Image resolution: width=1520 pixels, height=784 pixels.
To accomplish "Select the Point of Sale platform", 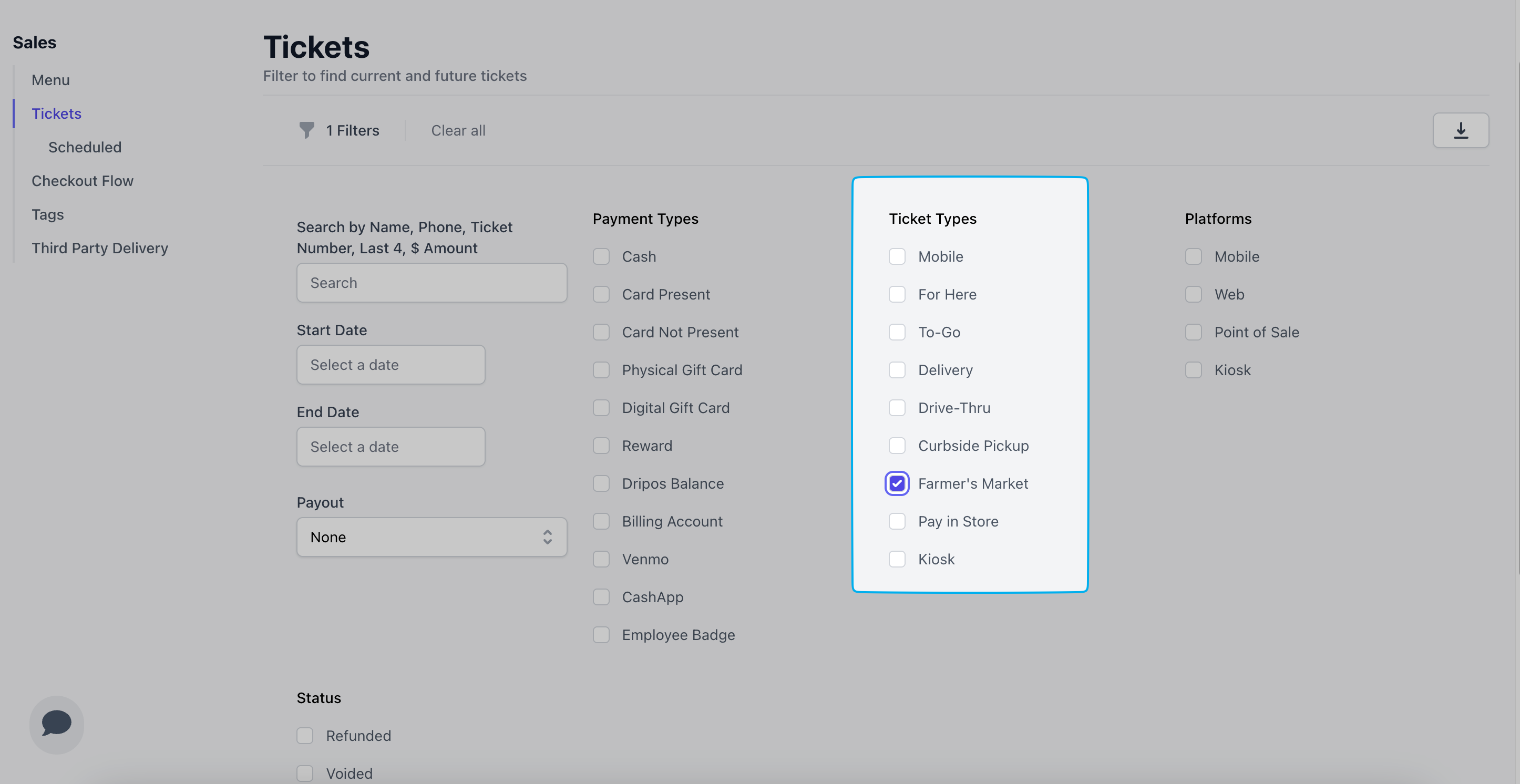I will pos(1193,333).
